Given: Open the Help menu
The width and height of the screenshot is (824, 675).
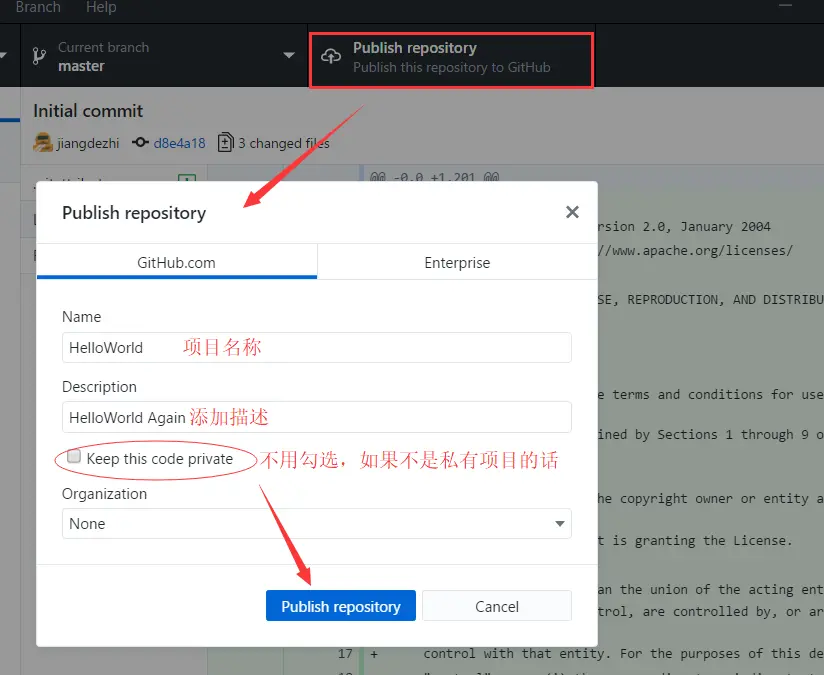Looking at the screenshot, I should (x=101, y=7).
